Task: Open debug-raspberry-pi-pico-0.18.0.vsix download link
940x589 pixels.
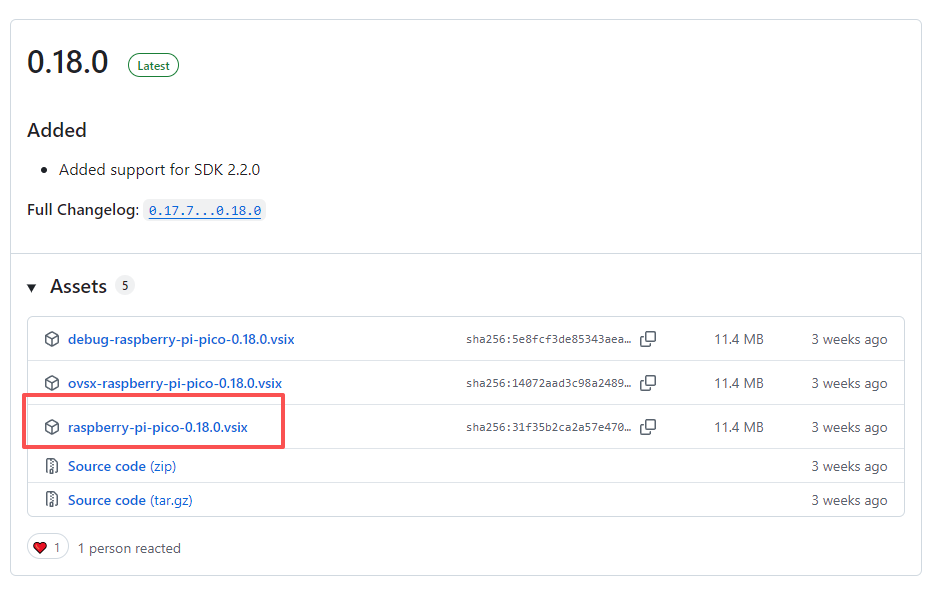Action: pos(181,339)
